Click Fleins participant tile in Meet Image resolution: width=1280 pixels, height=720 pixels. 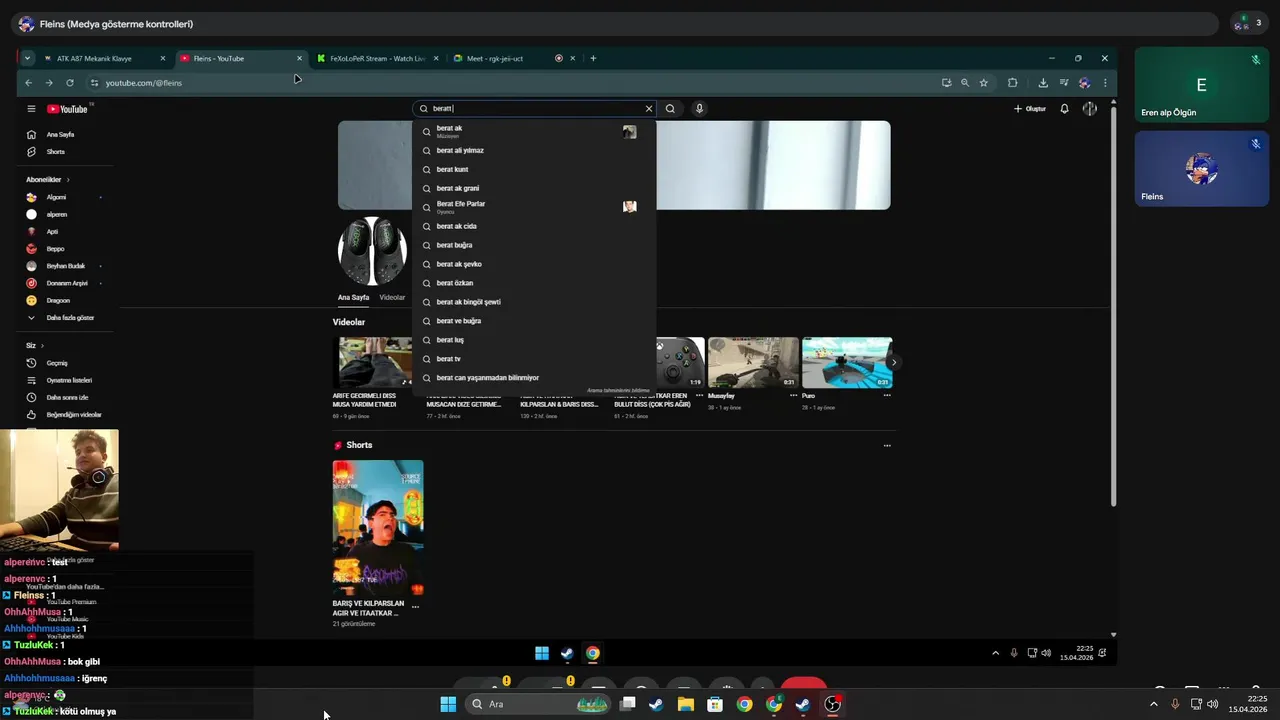(x=1201, y=168)
